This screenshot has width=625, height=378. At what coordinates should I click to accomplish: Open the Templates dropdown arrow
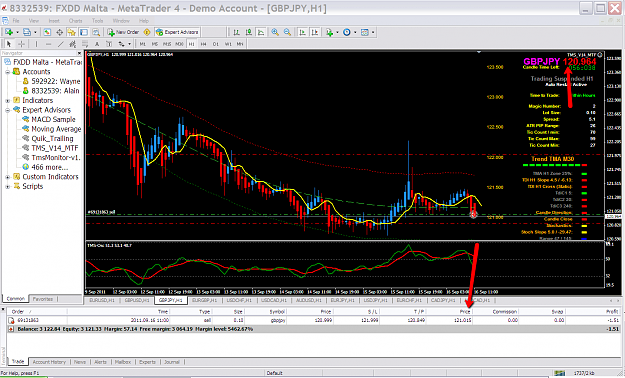pos(373,32)
